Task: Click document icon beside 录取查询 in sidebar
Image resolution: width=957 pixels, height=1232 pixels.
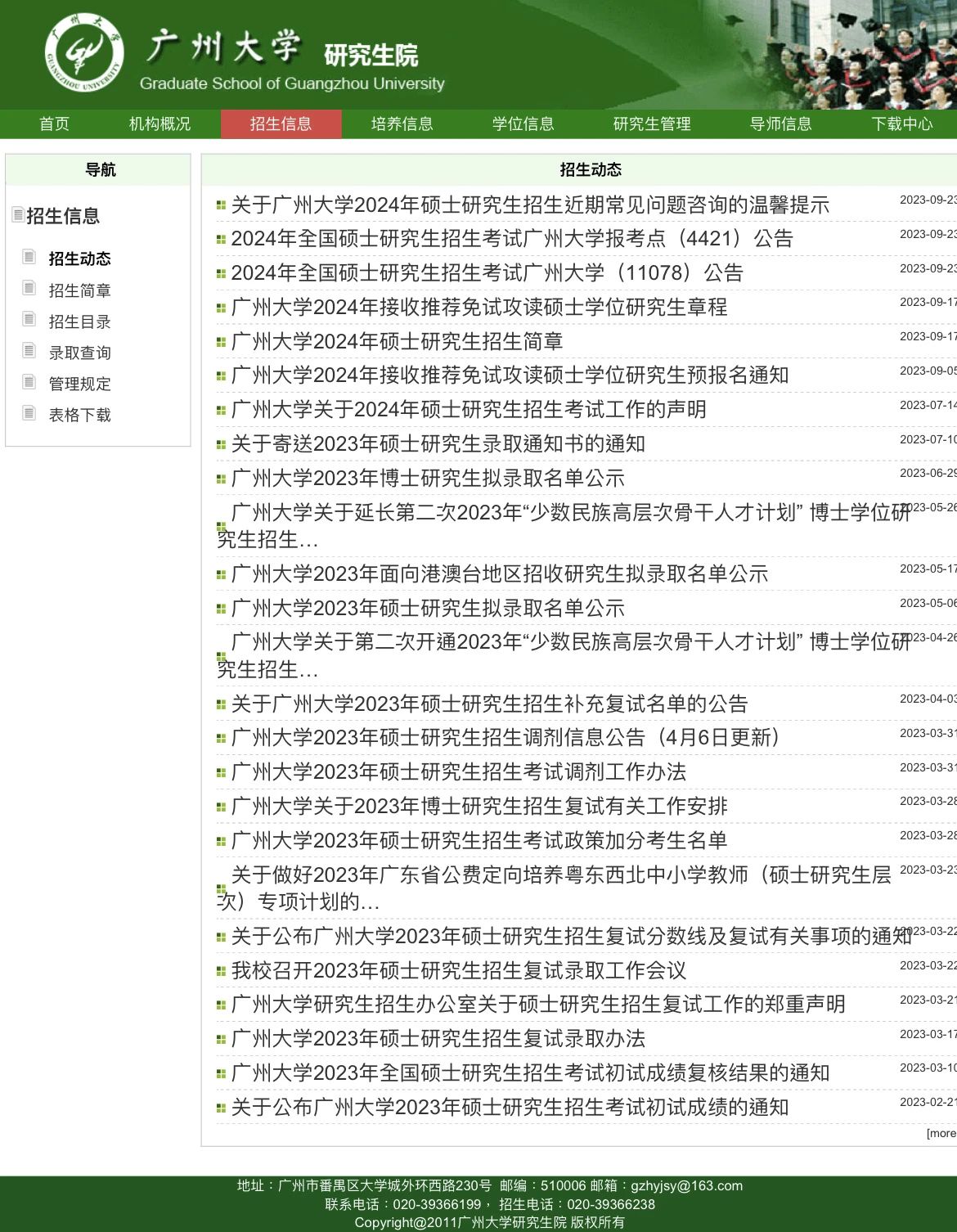Action: coord(29,350)
